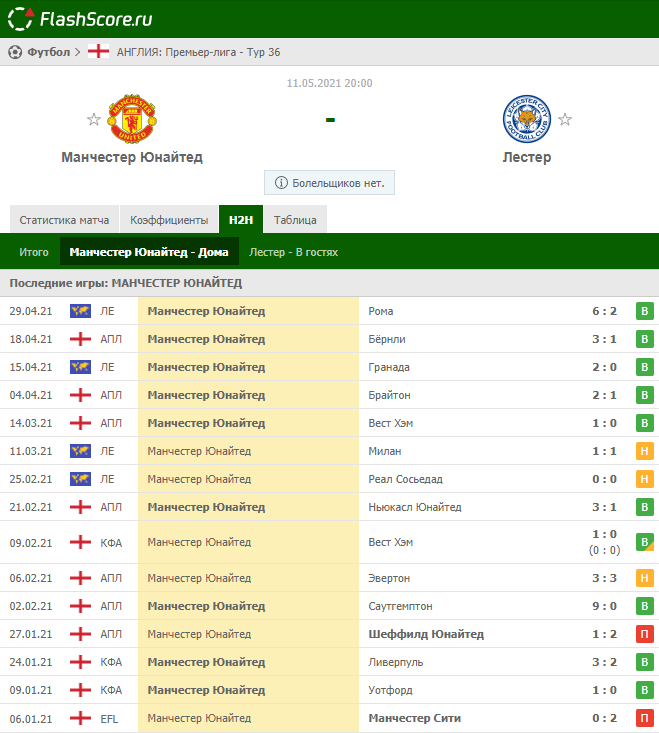659x733 pixels.
Task: Click loss badge for Шеффилд Юнайтед match
Action: 645,634
